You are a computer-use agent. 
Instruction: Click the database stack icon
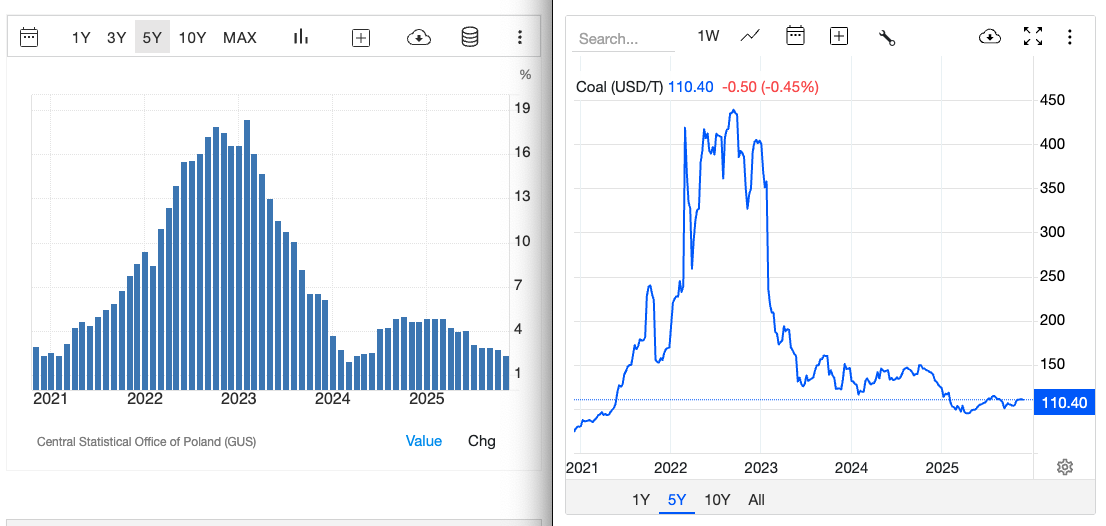point(469,38)
